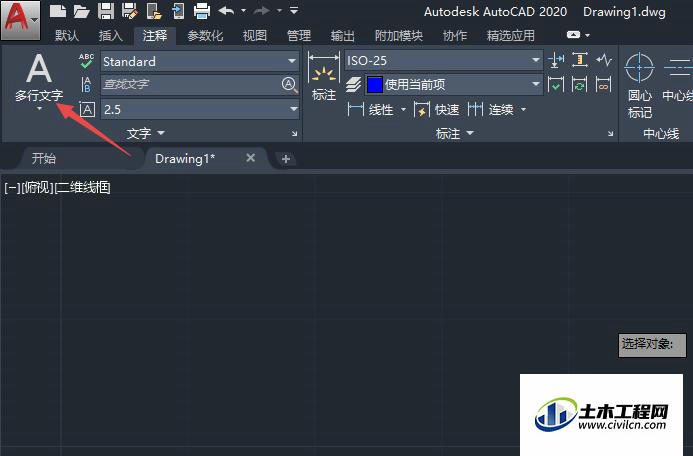Switch to the 开始 file tab
Viewport: 693px width, 456px height.
click(44, 159)
